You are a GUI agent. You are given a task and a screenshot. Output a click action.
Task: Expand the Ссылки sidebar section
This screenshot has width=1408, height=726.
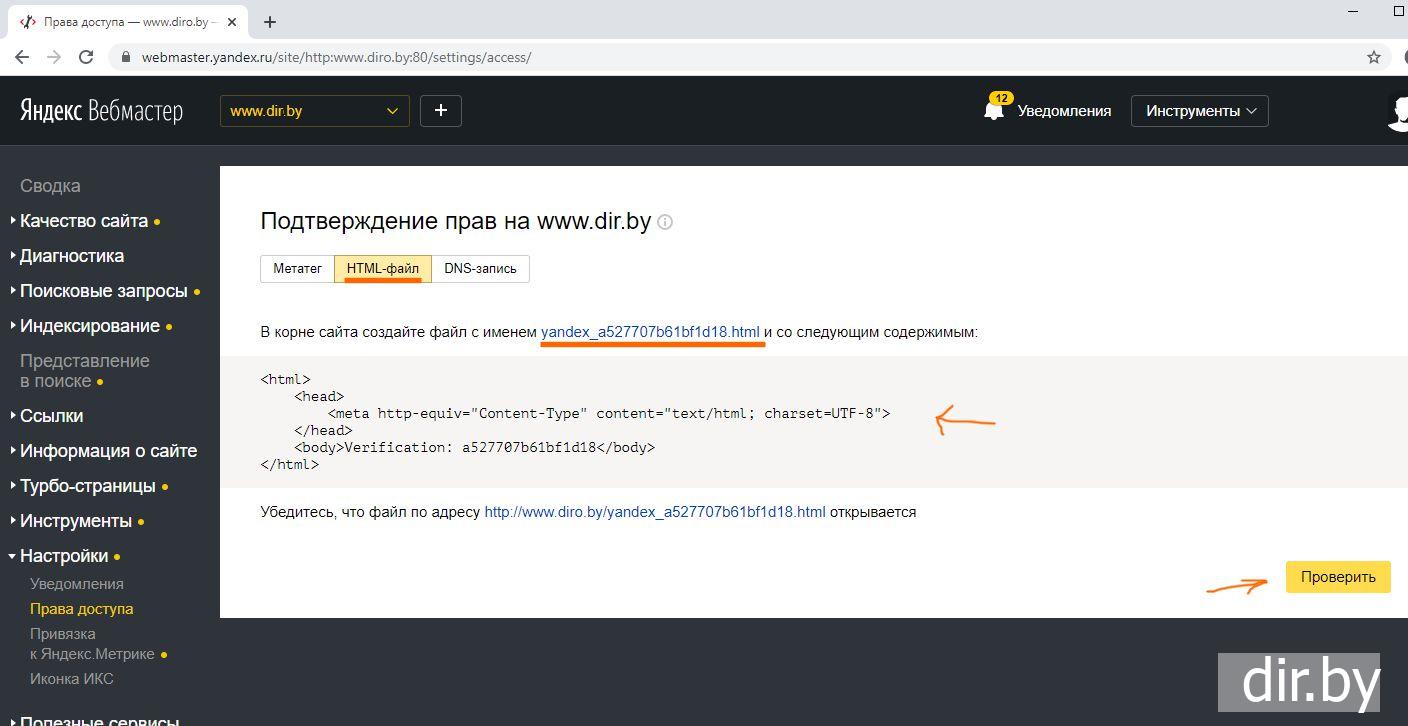[51, 416]
